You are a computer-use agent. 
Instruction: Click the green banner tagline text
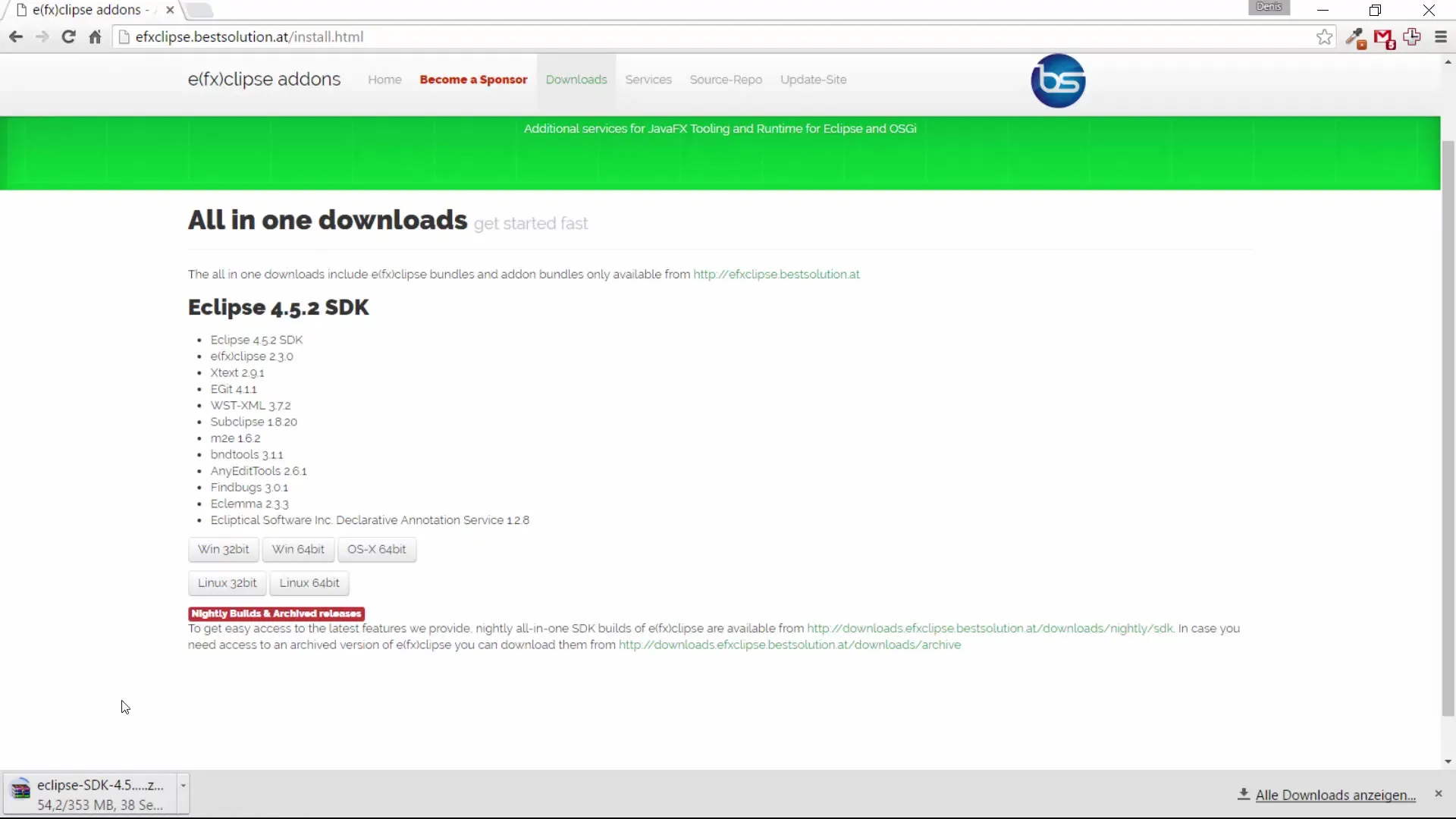point(720,129)
